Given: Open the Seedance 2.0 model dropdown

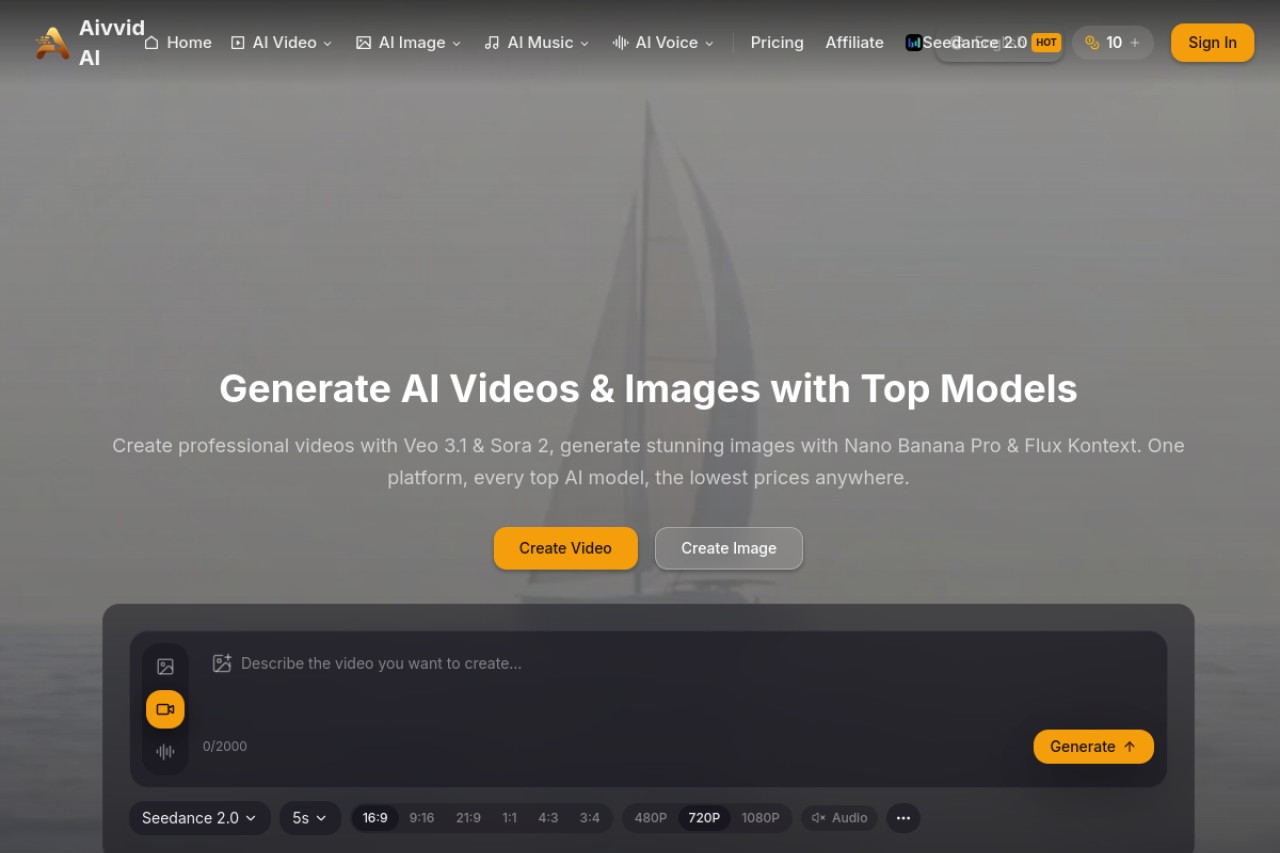Looking at the screenshot, I should tap(199, 818).
